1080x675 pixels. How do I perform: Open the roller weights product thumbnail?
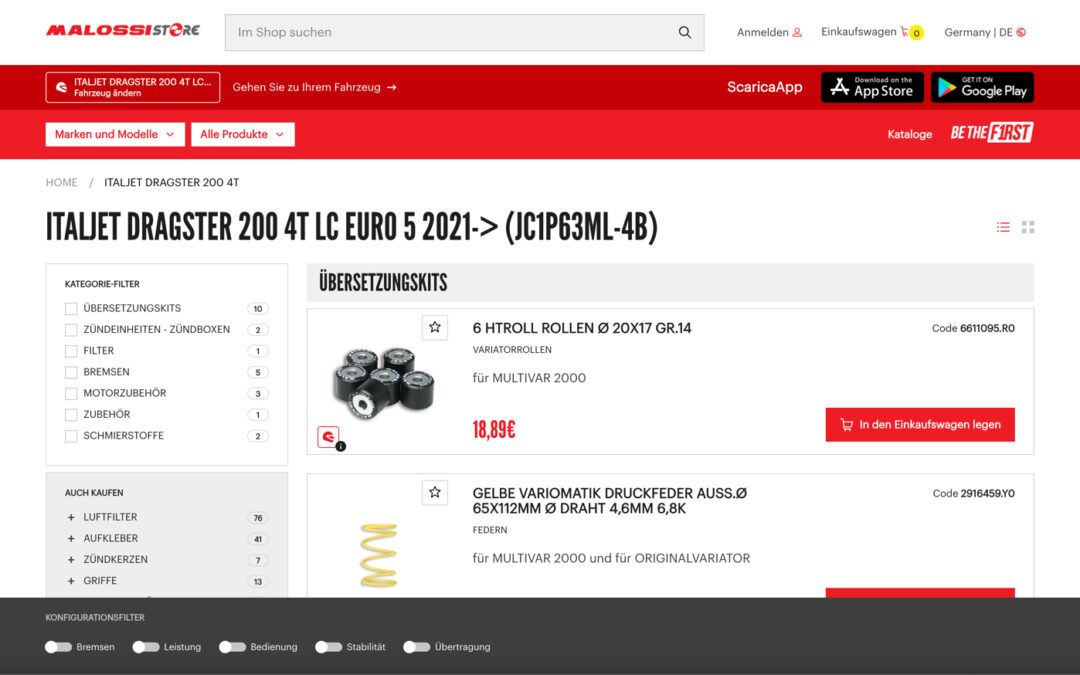[384, 382]
